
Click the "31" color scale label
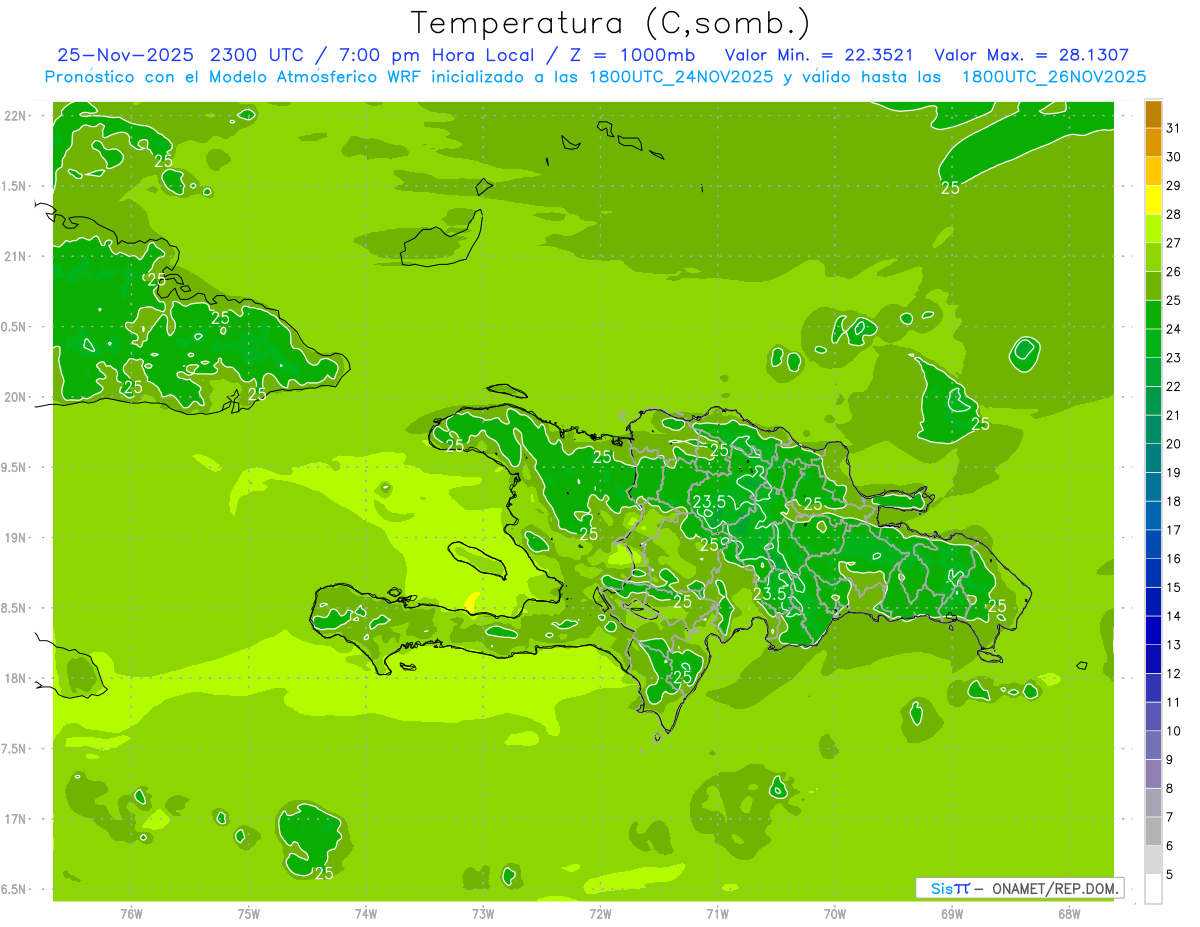coord(1174,128)
